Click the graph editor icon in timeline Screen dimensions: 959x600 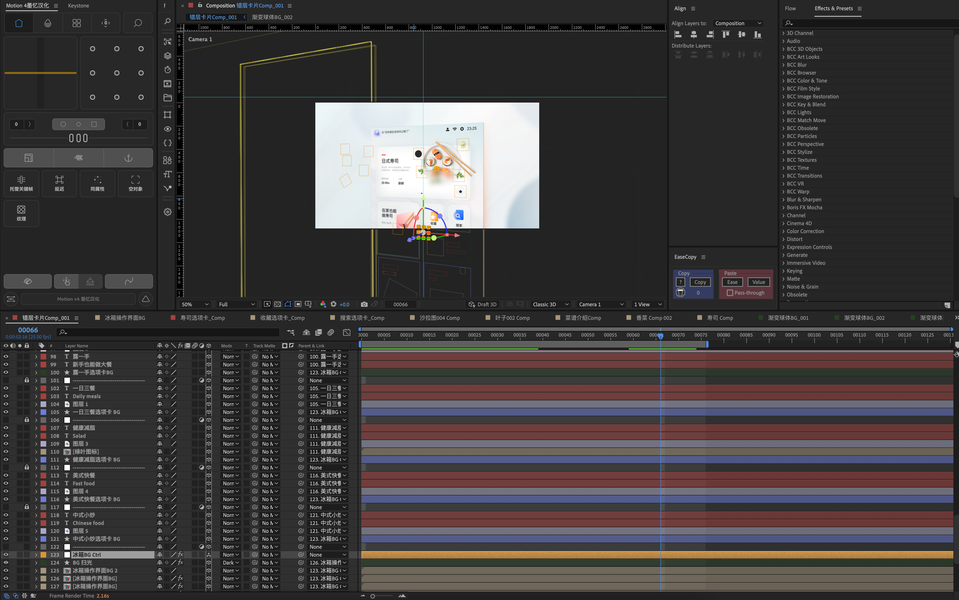(x=347, y=332)
